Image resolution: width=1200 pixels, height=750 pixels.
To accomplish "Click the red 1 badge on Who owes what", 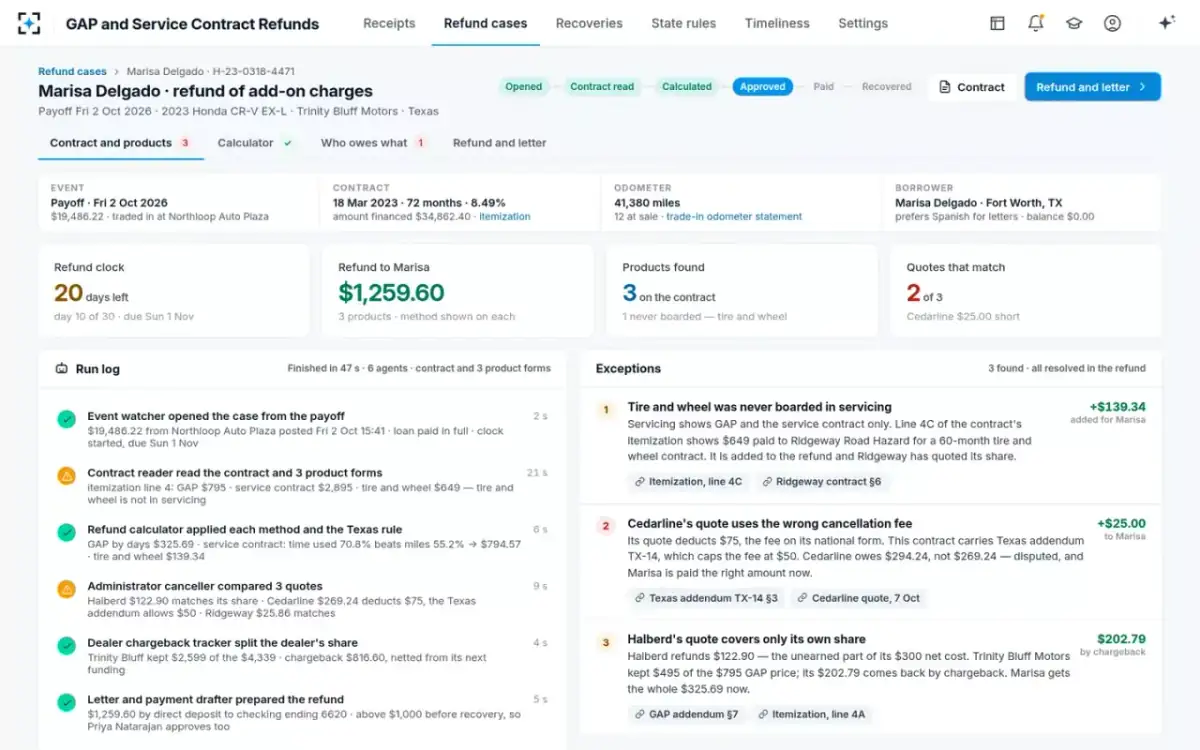I will pos(420,143).
